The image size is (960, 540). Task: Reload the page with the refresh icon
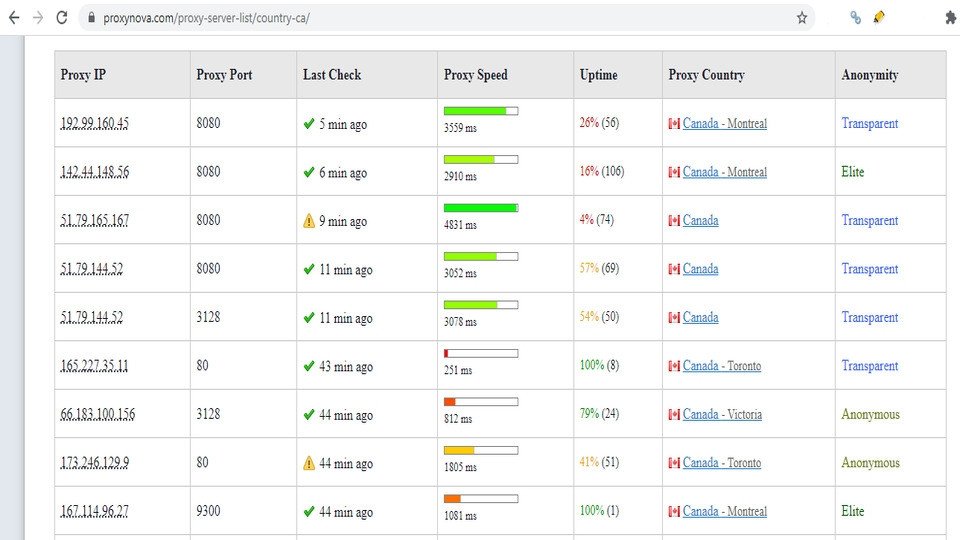coord(62,17)
